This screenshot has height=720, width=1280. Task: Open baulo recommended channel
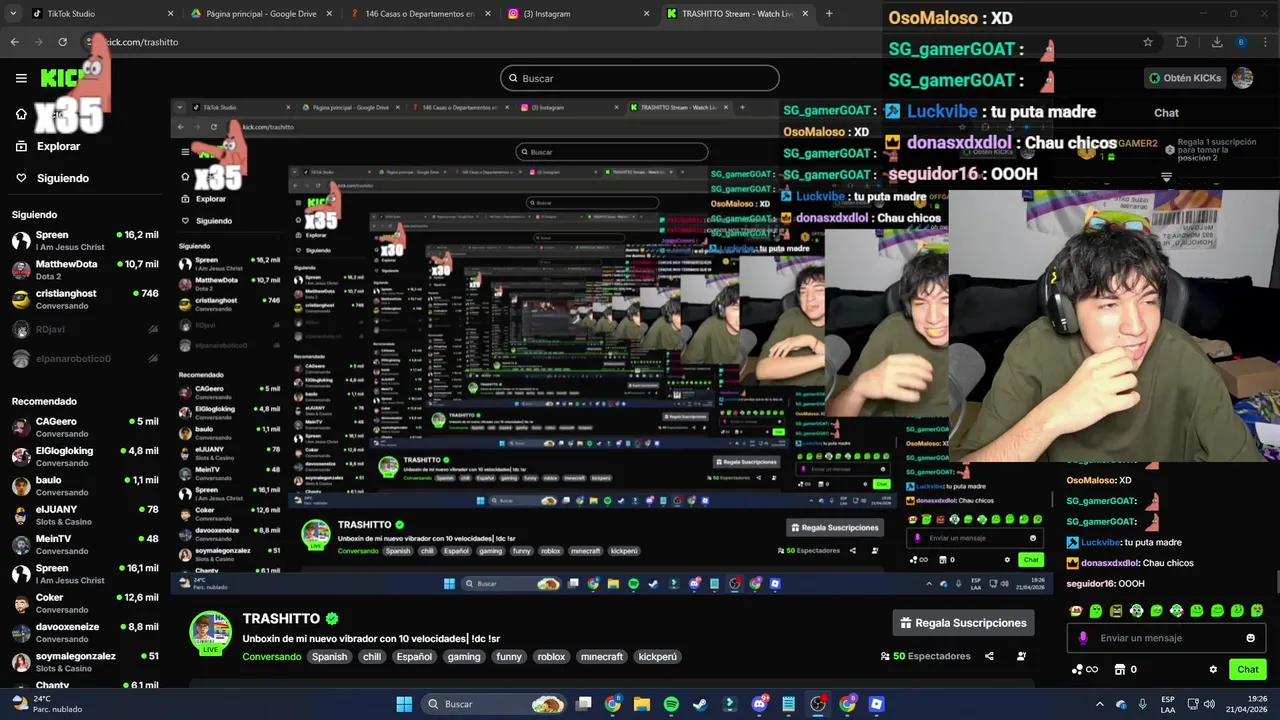pos(83,486)
